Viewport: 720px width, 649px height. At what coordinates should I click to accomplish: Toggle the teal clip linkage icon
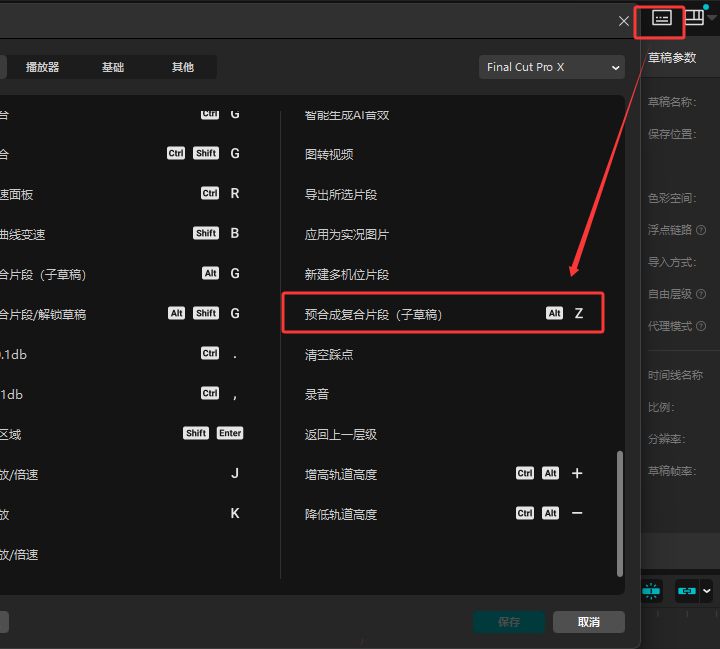687,591
